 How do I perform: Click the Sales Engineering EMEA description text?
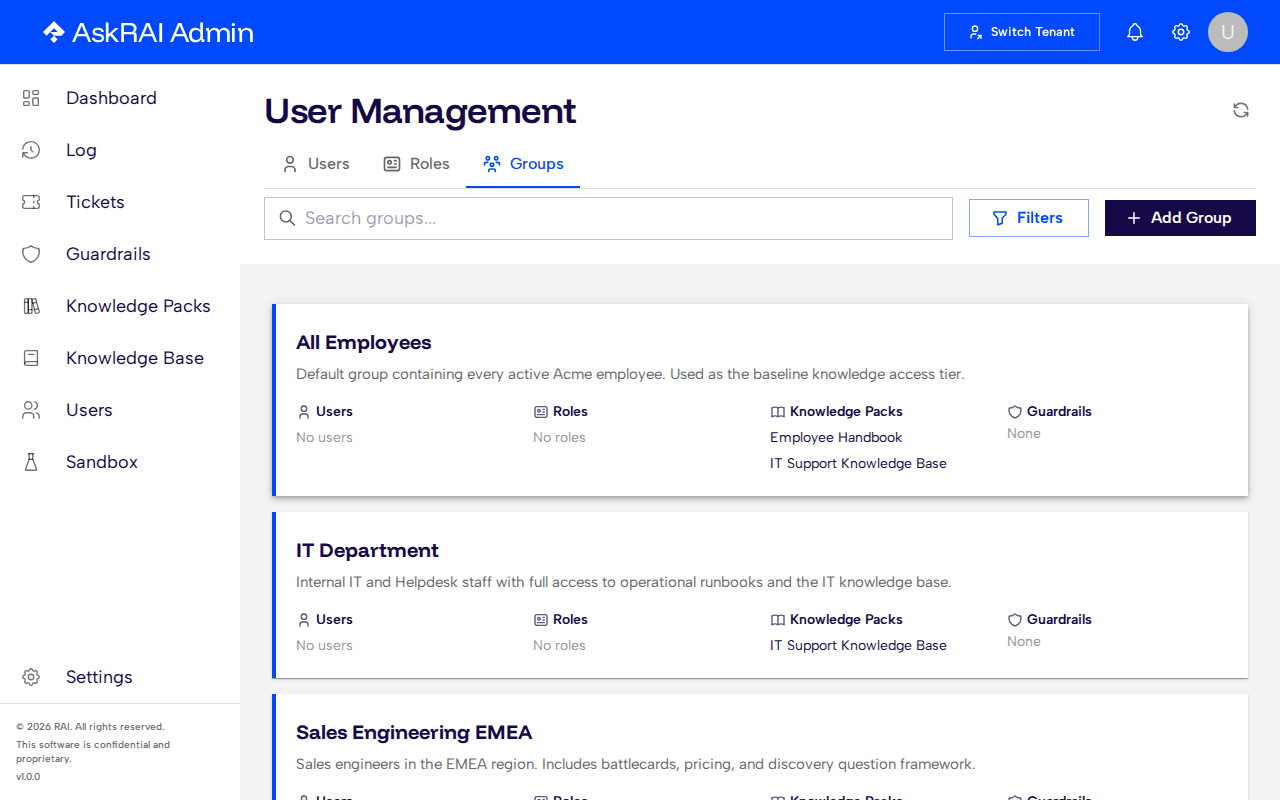(x=635, y=764)
